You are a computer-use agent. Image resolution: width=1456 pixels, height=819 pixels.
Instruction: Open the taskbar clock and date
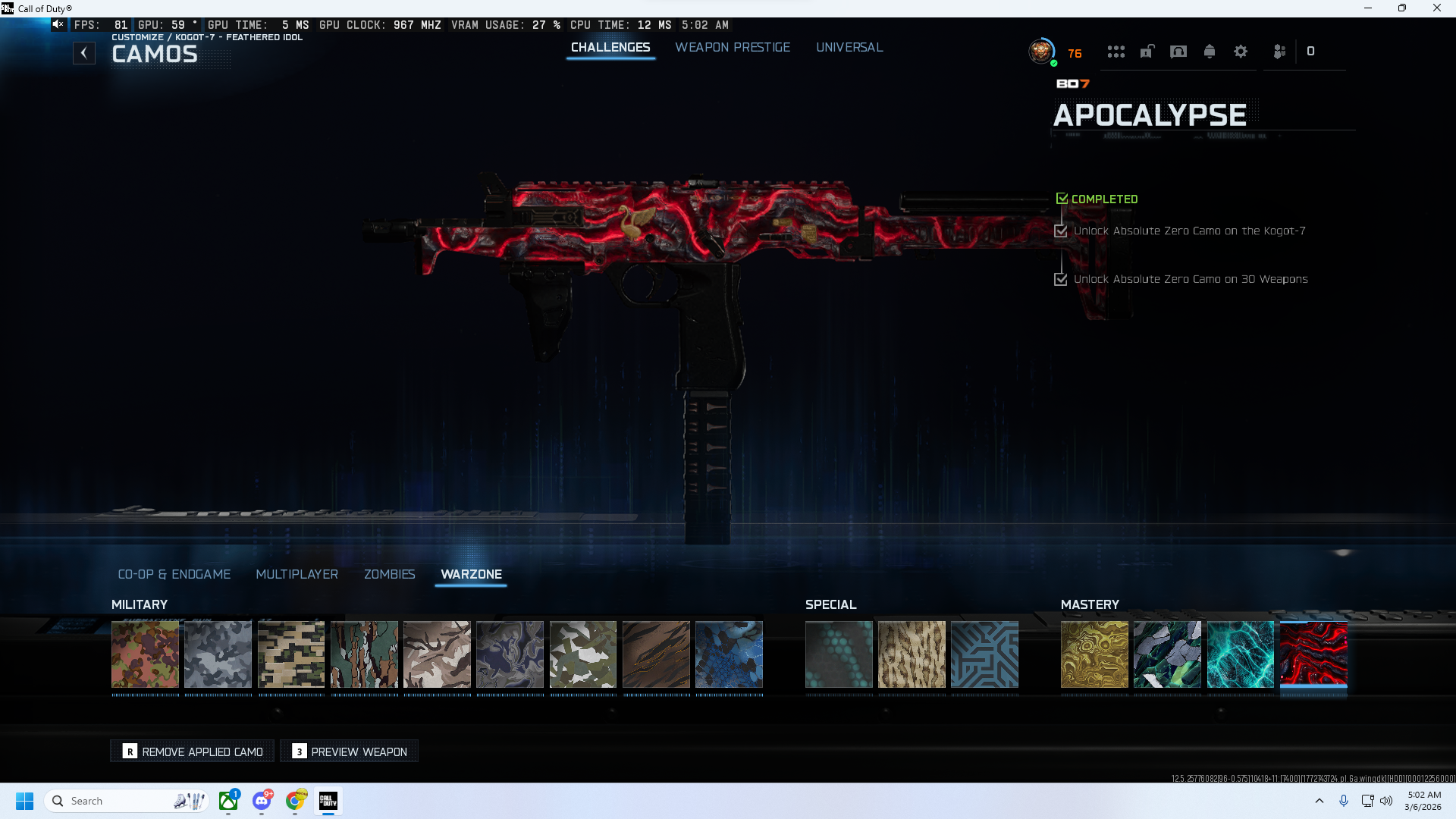tap(1423, 801)
